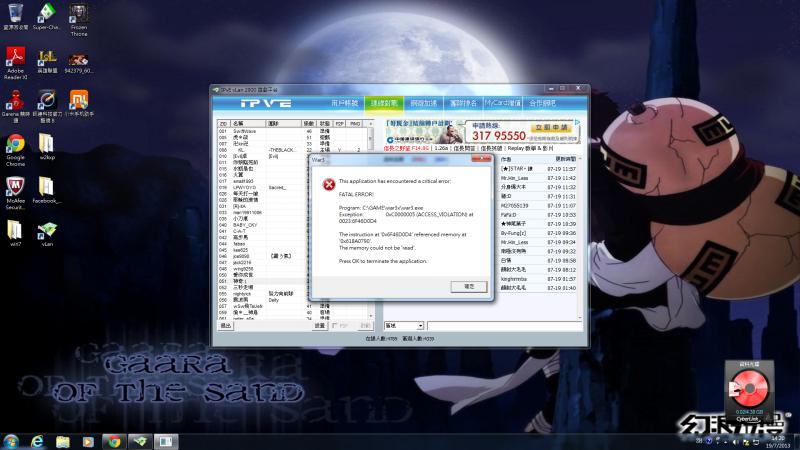This screenshot has width=800, height=450.
Task: Open the Recycle Bin desktop icon
Action: (x=15, y=16)
